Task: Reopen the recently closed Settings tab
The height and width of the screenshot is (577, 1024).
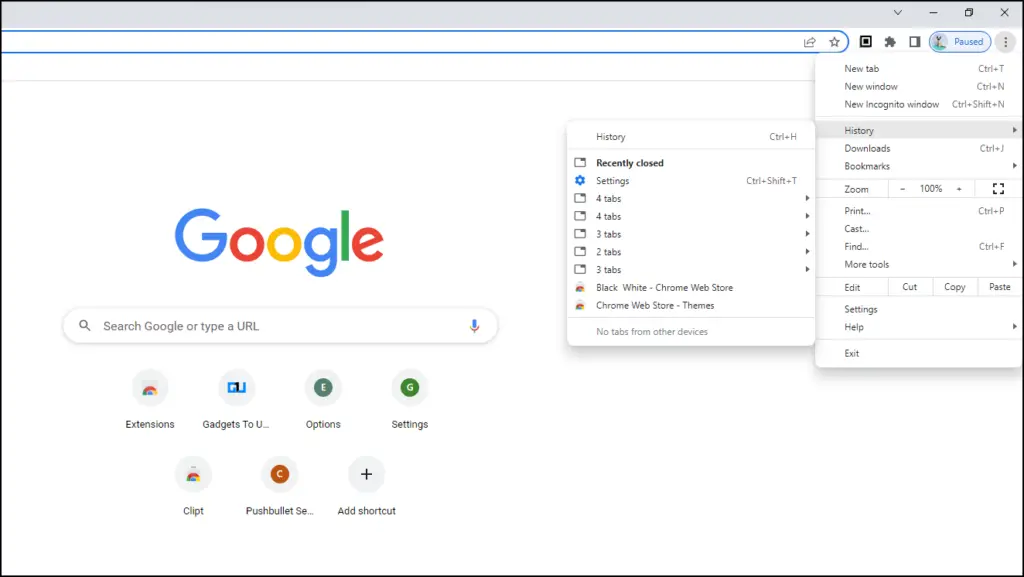Action: pos(691,181)
